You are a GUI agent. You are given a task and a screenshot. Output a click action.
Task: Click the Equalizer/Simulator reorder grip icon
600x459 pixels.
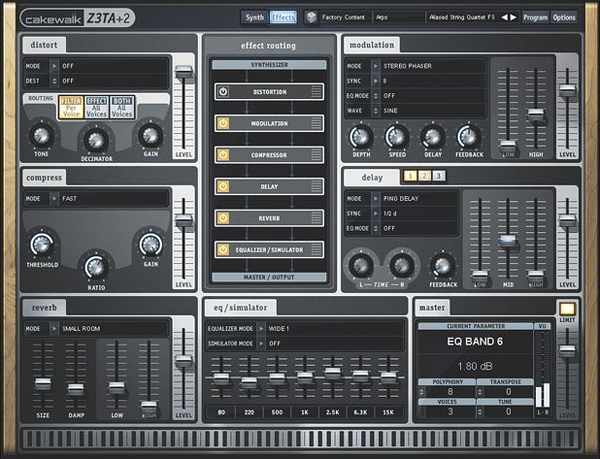click(x=316, y=250)
